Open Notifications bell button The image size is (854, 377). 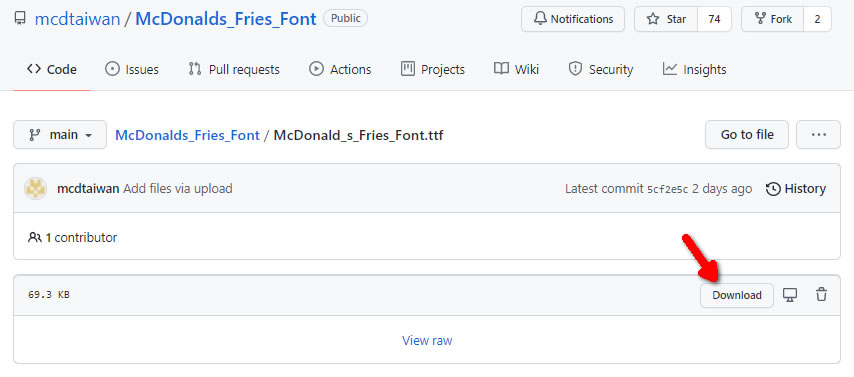[573, 19]
